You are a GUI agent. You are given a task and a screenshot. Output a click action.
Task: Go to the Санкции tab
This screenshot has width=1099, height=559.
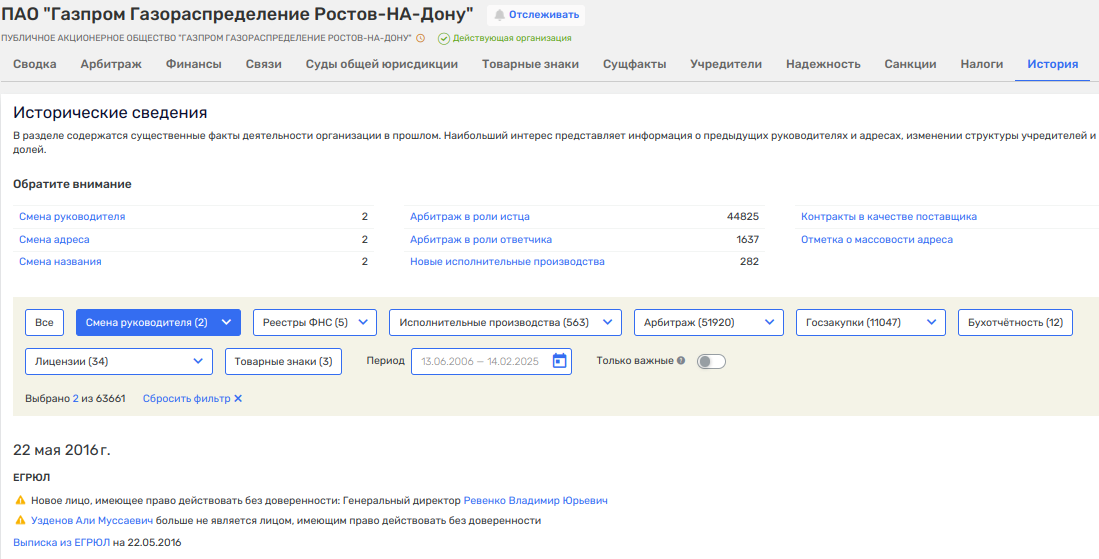pyautogui.click(x=910, y=64)
